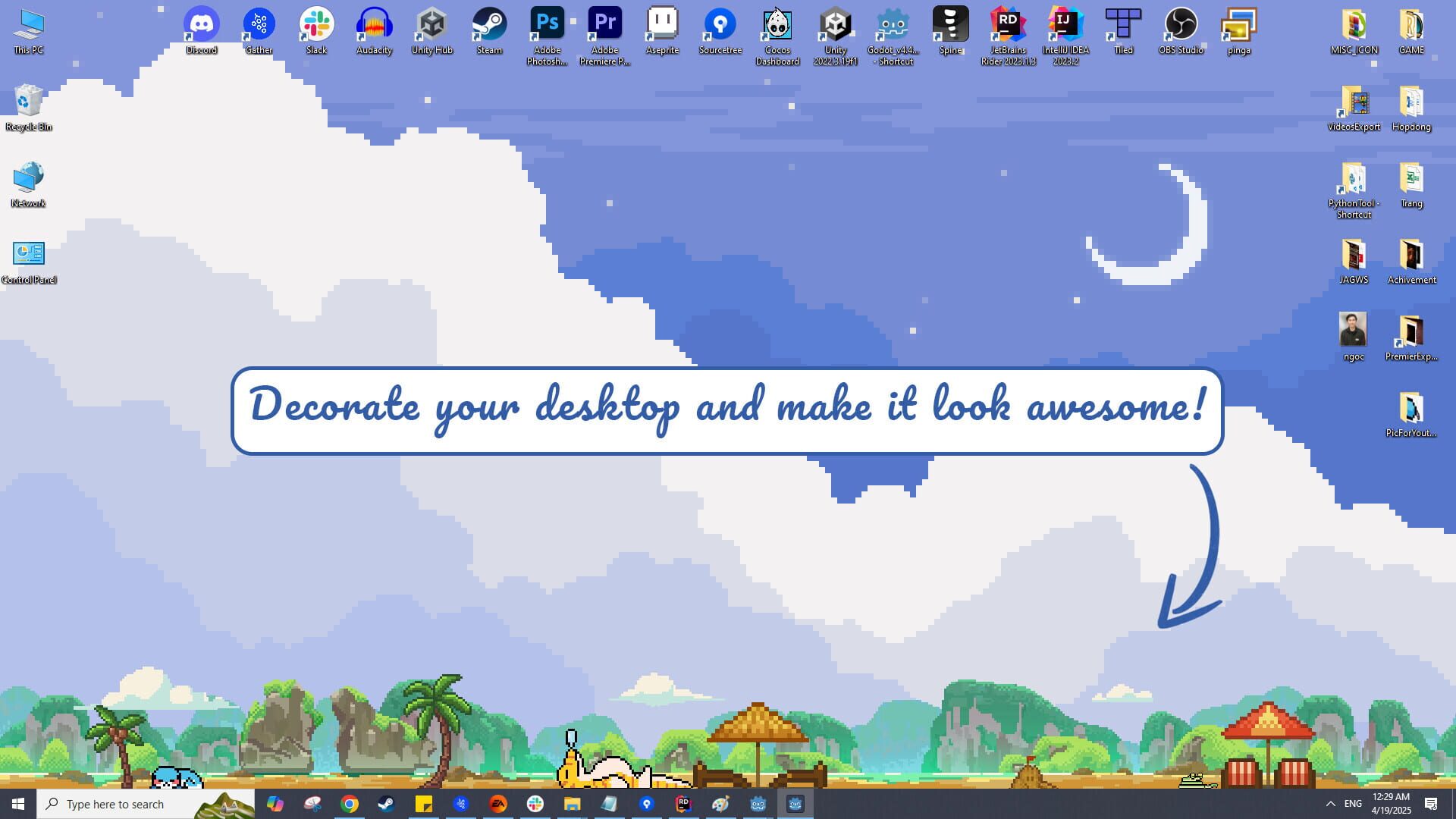
Task: Open Google Chrome from the taskbar
Action: [350, 804]
